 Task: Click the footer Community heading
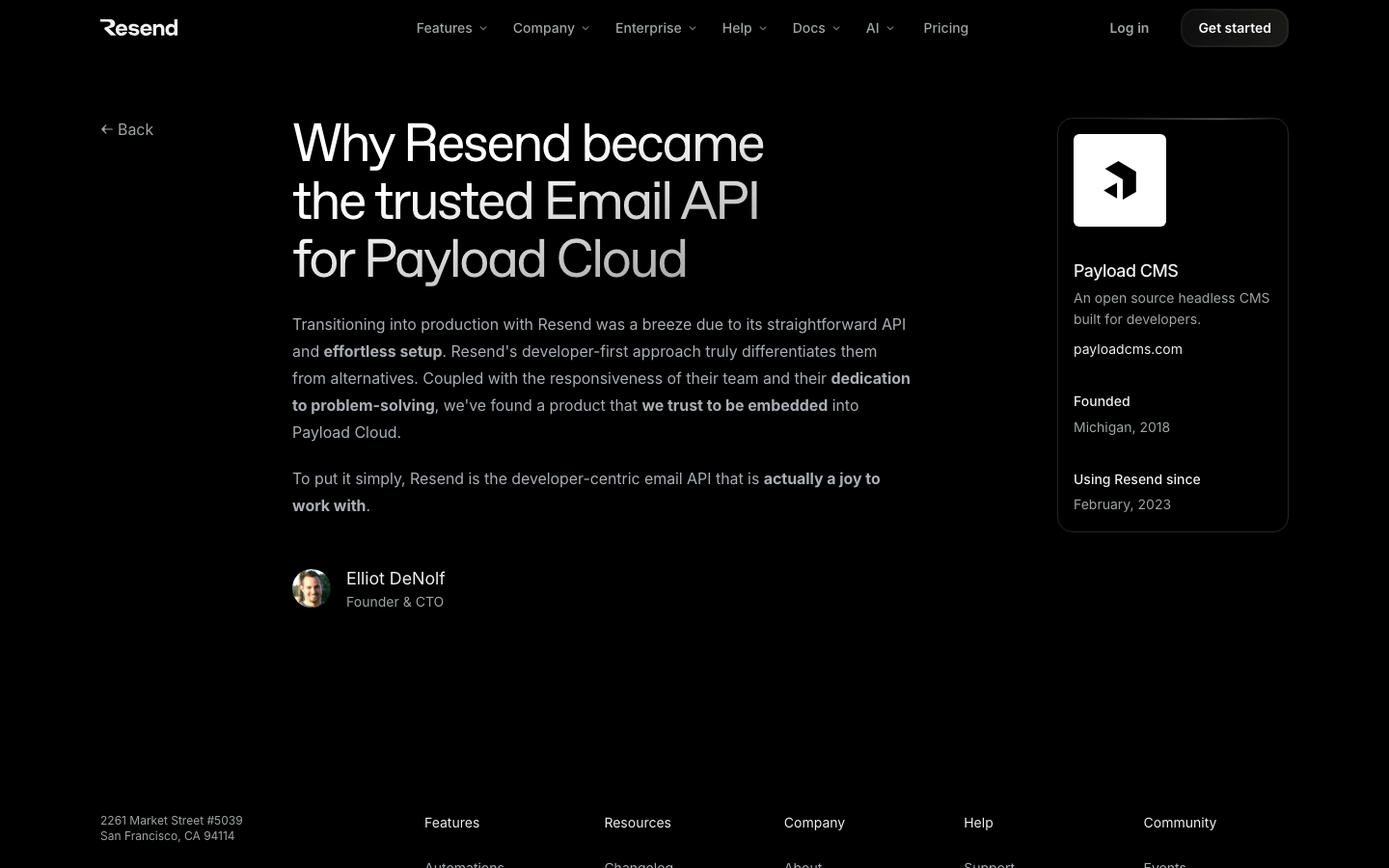pyautogui.click(x=1180, y=823)
